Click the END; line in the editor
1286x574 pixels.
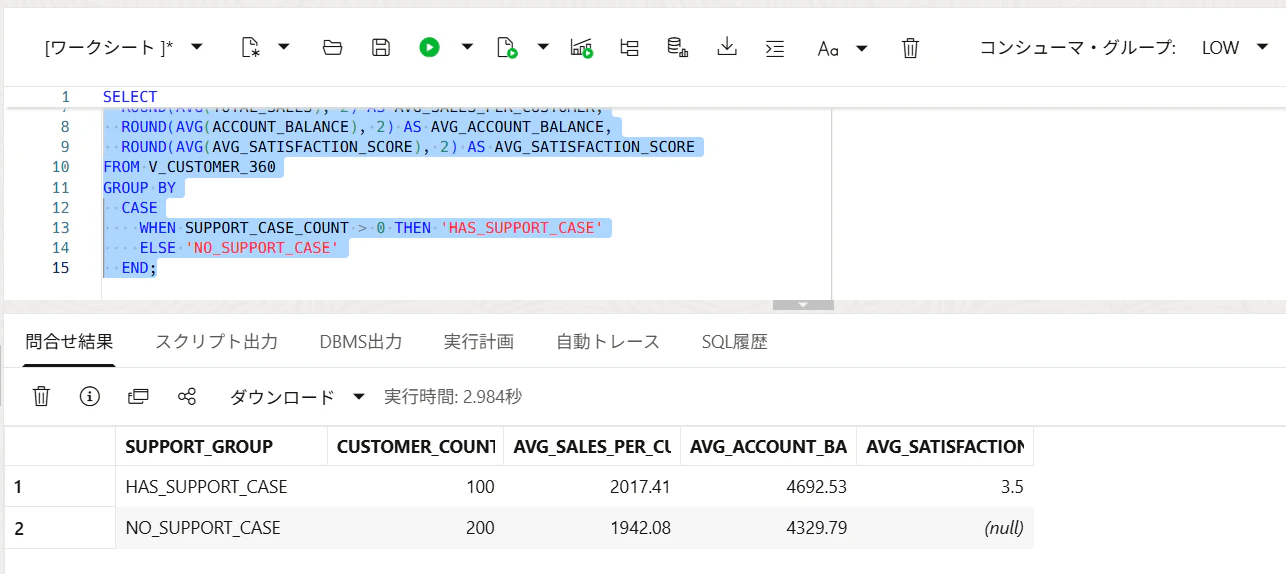(139, 268)
